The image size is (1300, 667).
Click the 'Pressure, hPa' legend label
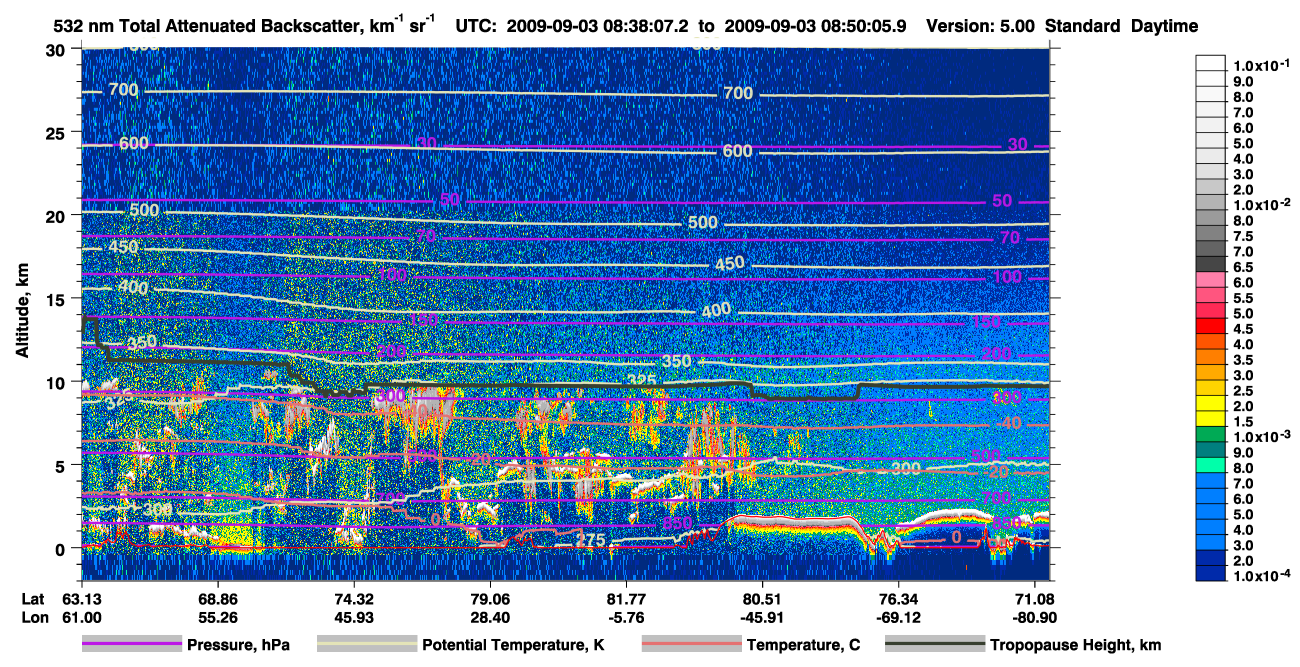click(238, 645)
